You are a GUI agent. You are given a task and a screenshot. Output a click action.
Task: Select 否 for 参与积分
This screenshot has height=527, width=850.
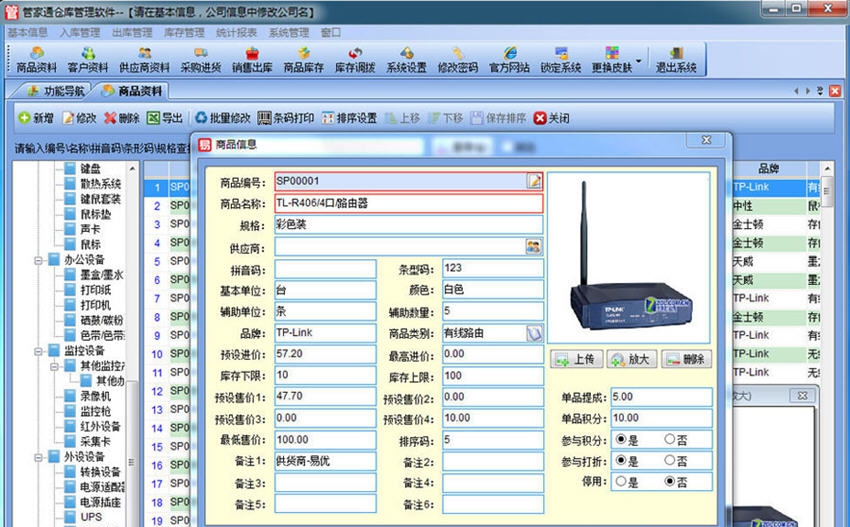pos(669,439)
